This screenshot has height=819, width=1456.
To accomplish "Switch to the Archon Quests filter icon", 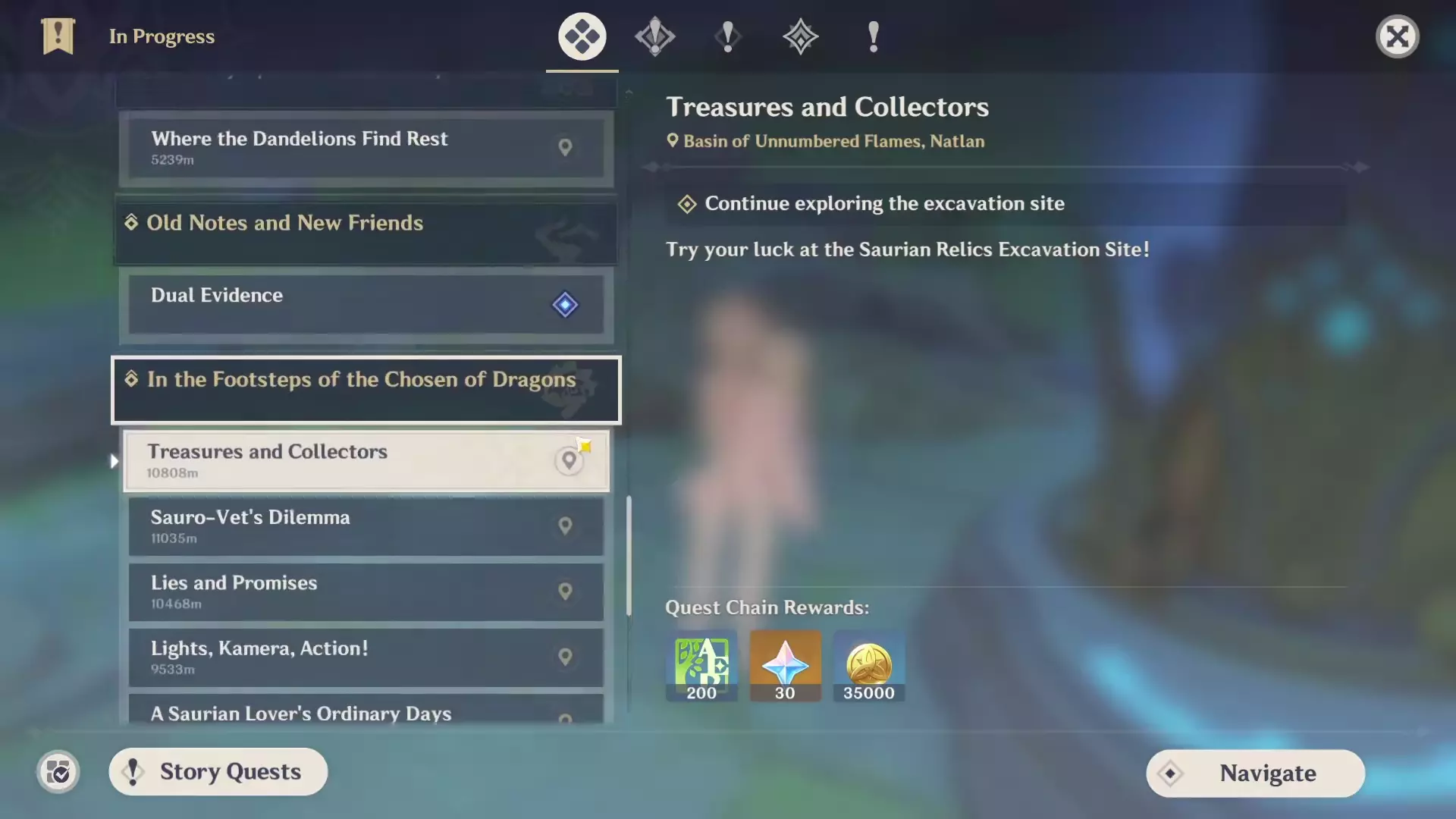I will [655, 36].
